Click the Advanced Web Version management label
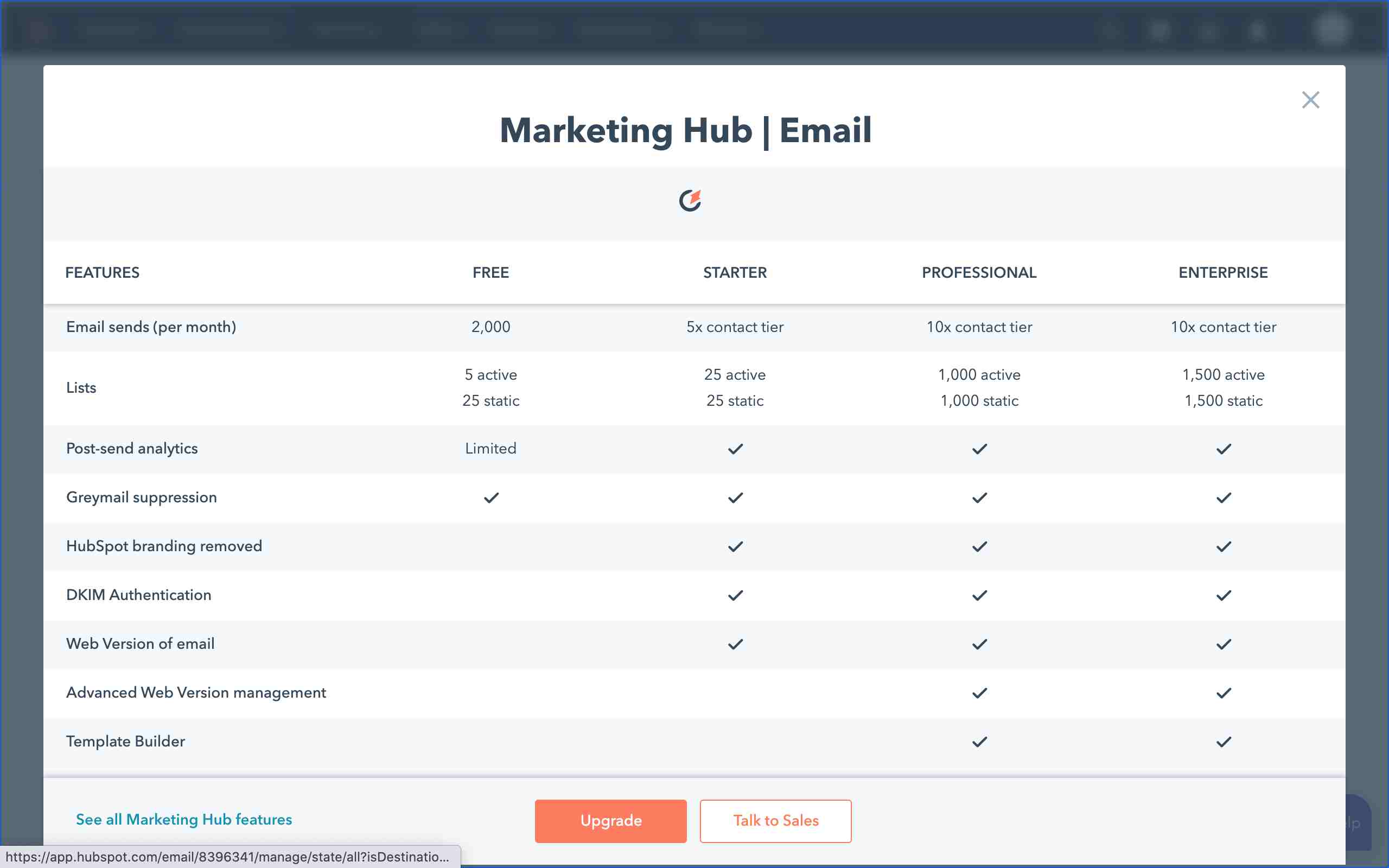Screen dimensions: 1389x868 point(196,692)
